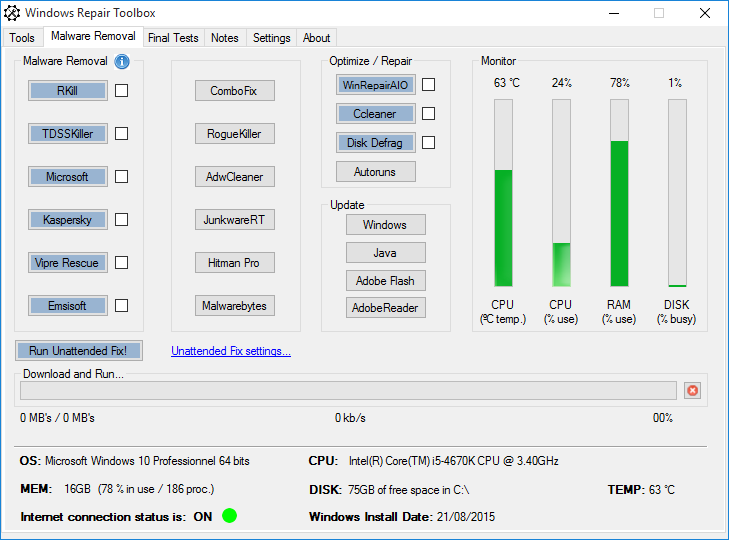Screen dimensions: 729x540
Task: Tick the TDSSKiller checkbox
Action: click(x=121, y=134)
